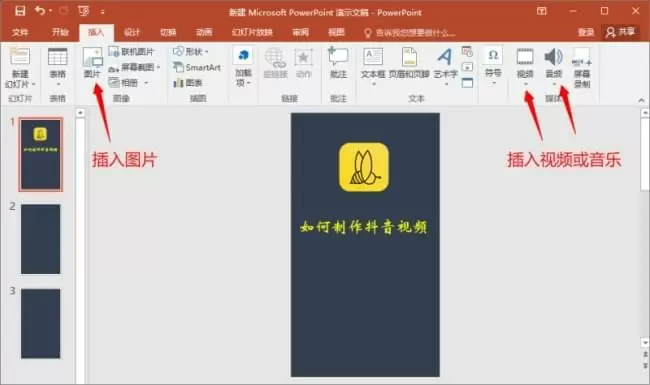This screenshot has width=650, height=385.
Task: Insert a Text Box (文本框)
Action: click(373, 57)
